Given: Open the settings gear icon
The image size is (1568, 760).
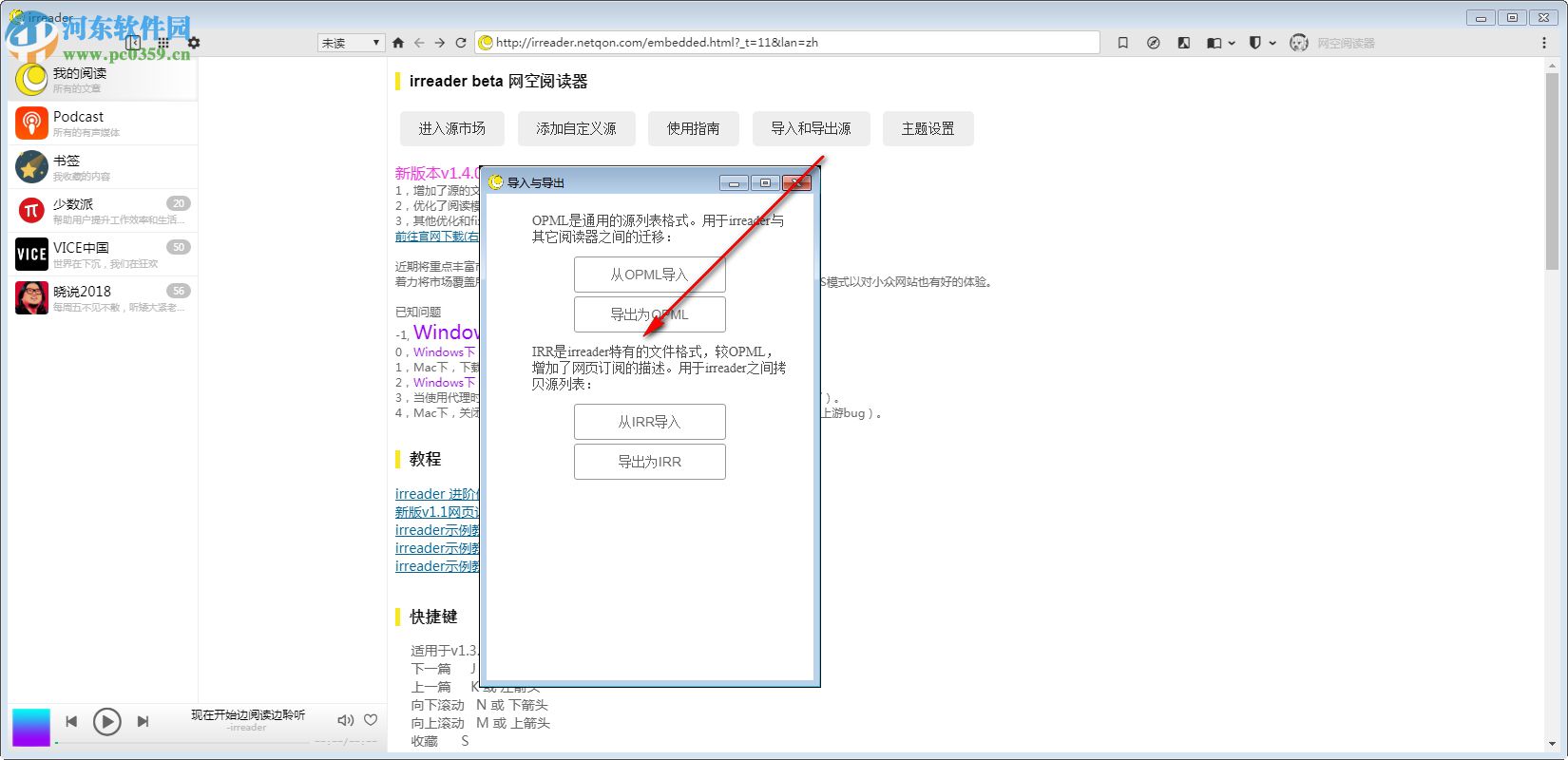Looking at the screenshot, I should pyautogui.click(x=194, y=43).
